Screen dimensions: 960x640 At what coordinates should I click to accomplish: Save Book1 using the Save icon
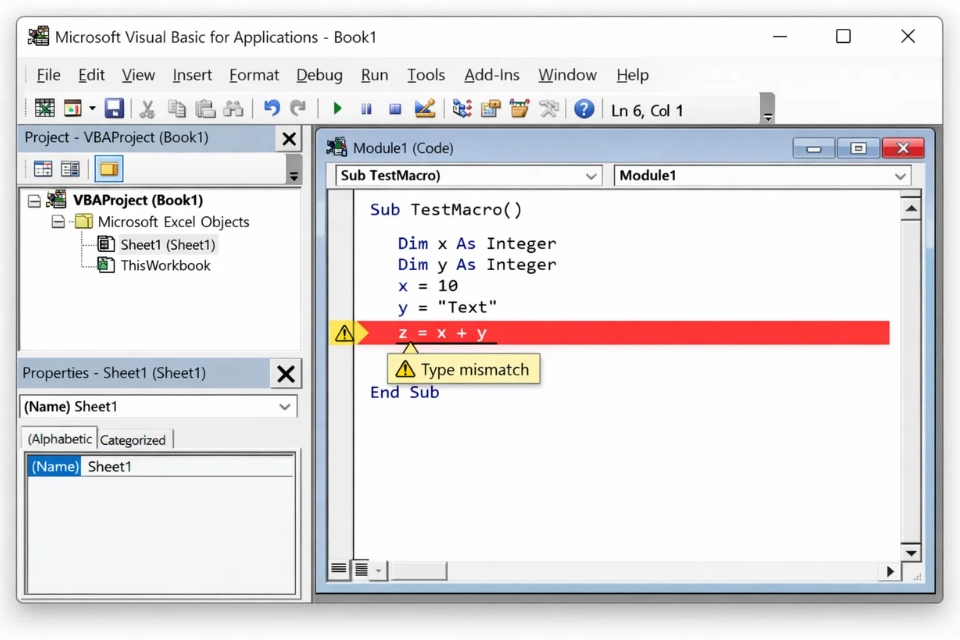(113, 107)
